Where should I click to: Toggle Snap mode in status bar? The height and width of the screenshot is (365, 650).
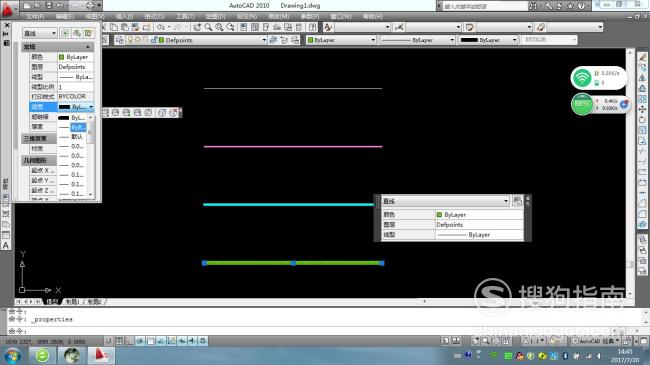tap(109, 341)
